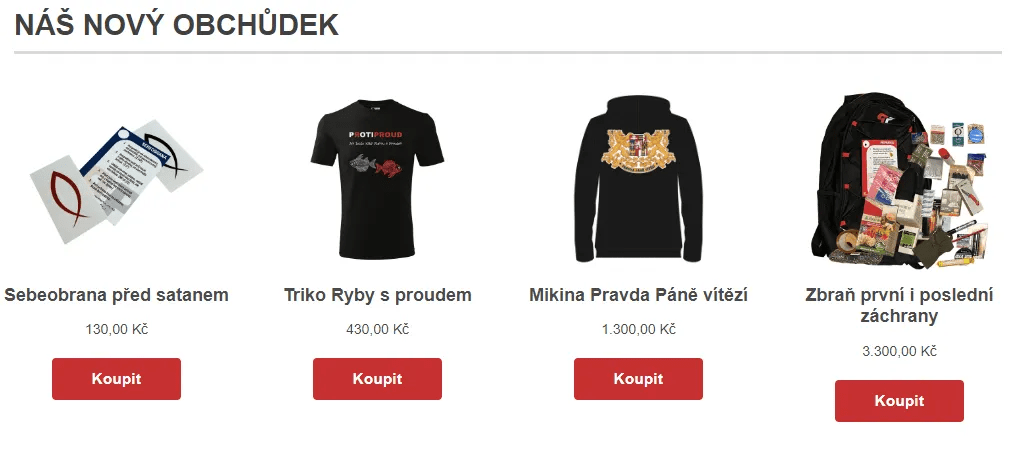Buy the Sebeobrana před satanem item
Viewport: 1009px width, 449px height.
pos(116,379)
